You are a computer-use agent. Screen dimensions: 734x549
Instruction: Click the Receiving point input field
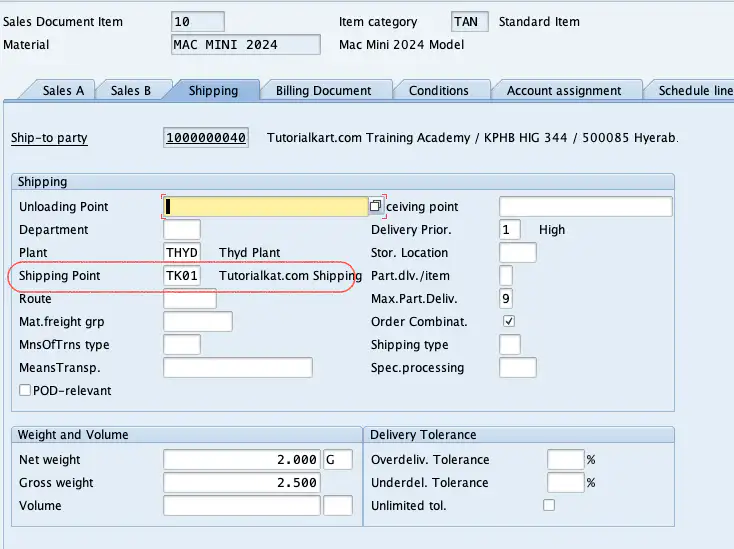click(586, 206)
